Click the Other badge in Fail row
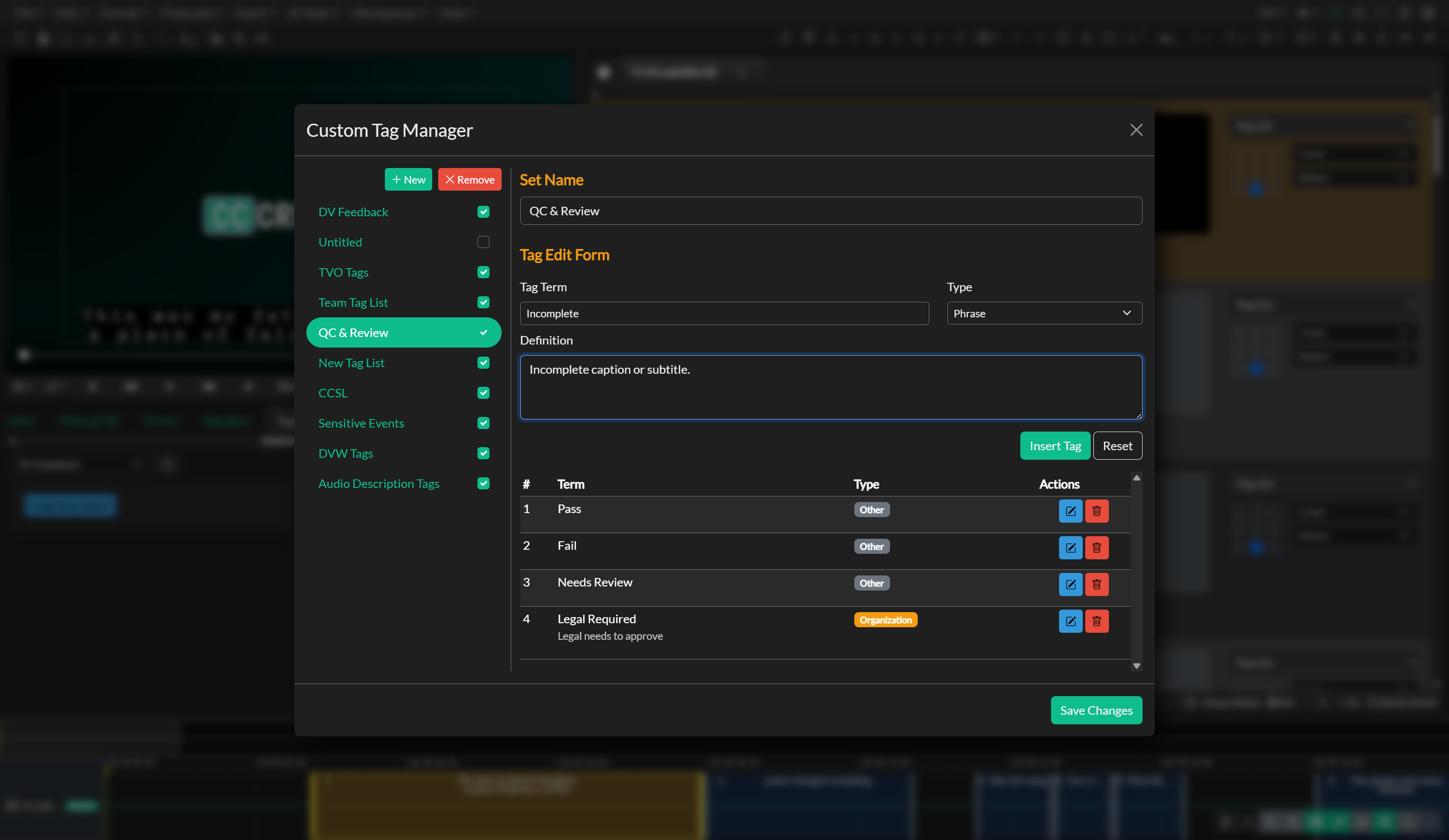Image resolution: width=1449 pixels, height=840 pixels. [x=871, y=546]
